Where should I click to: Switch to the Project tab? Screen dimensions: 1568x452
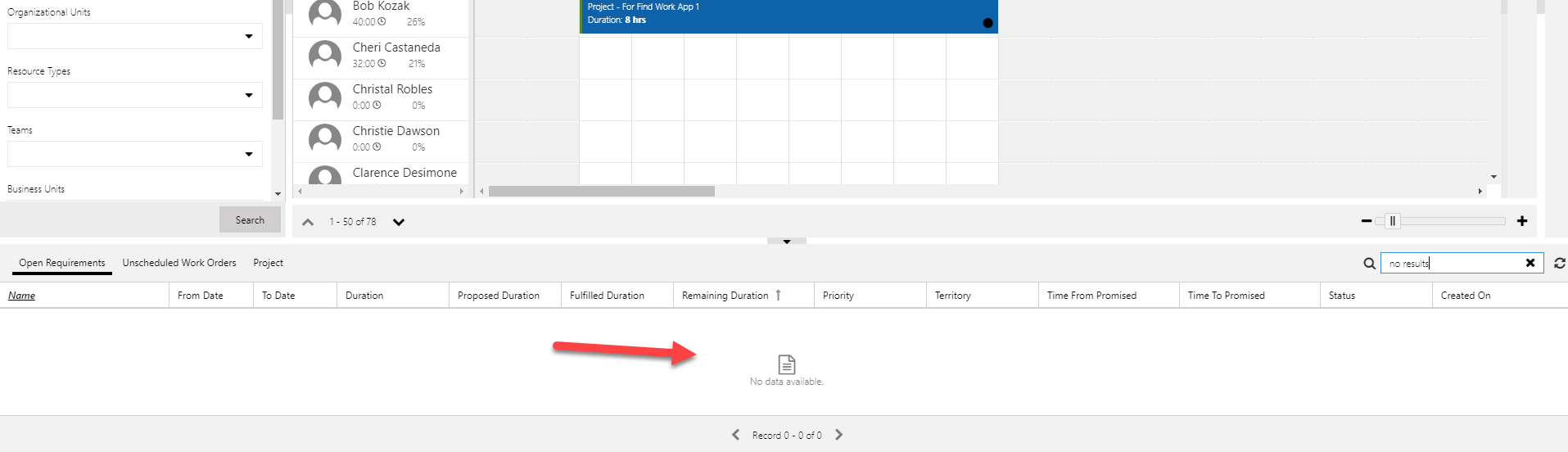point(268,263)
